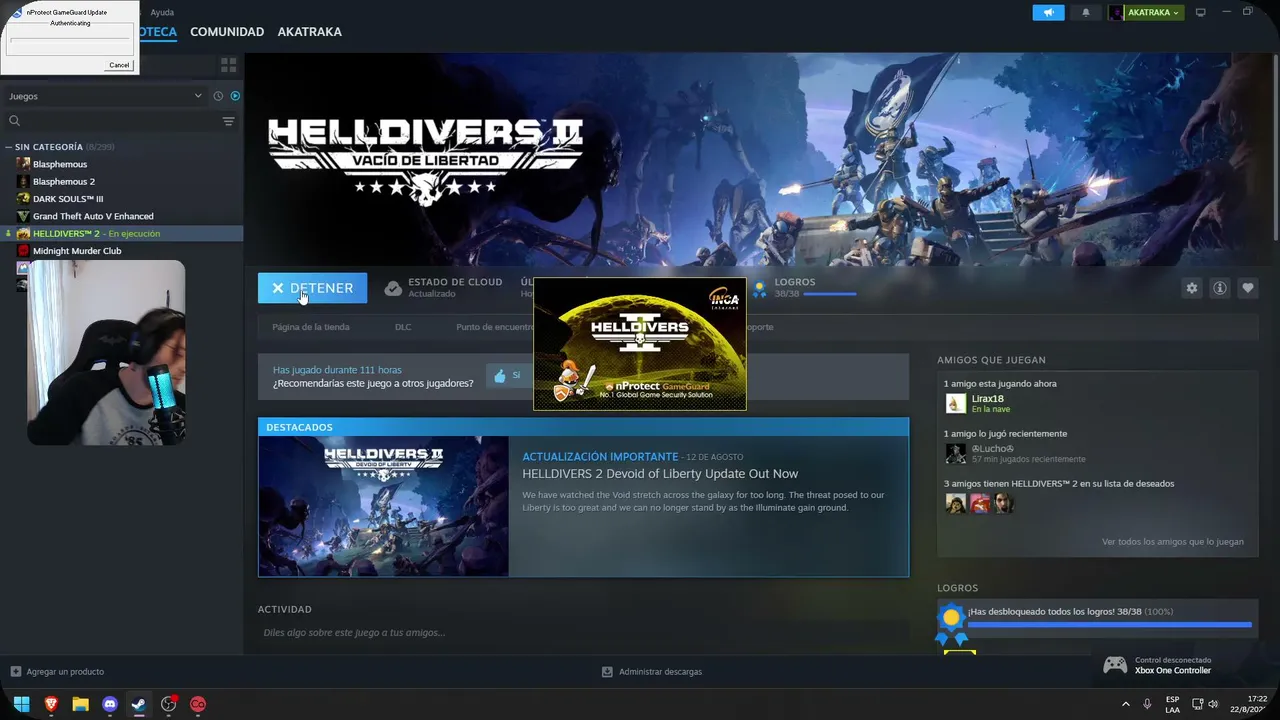The width and height of the screenshot is (1280, 720).
Task: Click the Xbox One Controller gamepad icon
Action: [1115, 665]
